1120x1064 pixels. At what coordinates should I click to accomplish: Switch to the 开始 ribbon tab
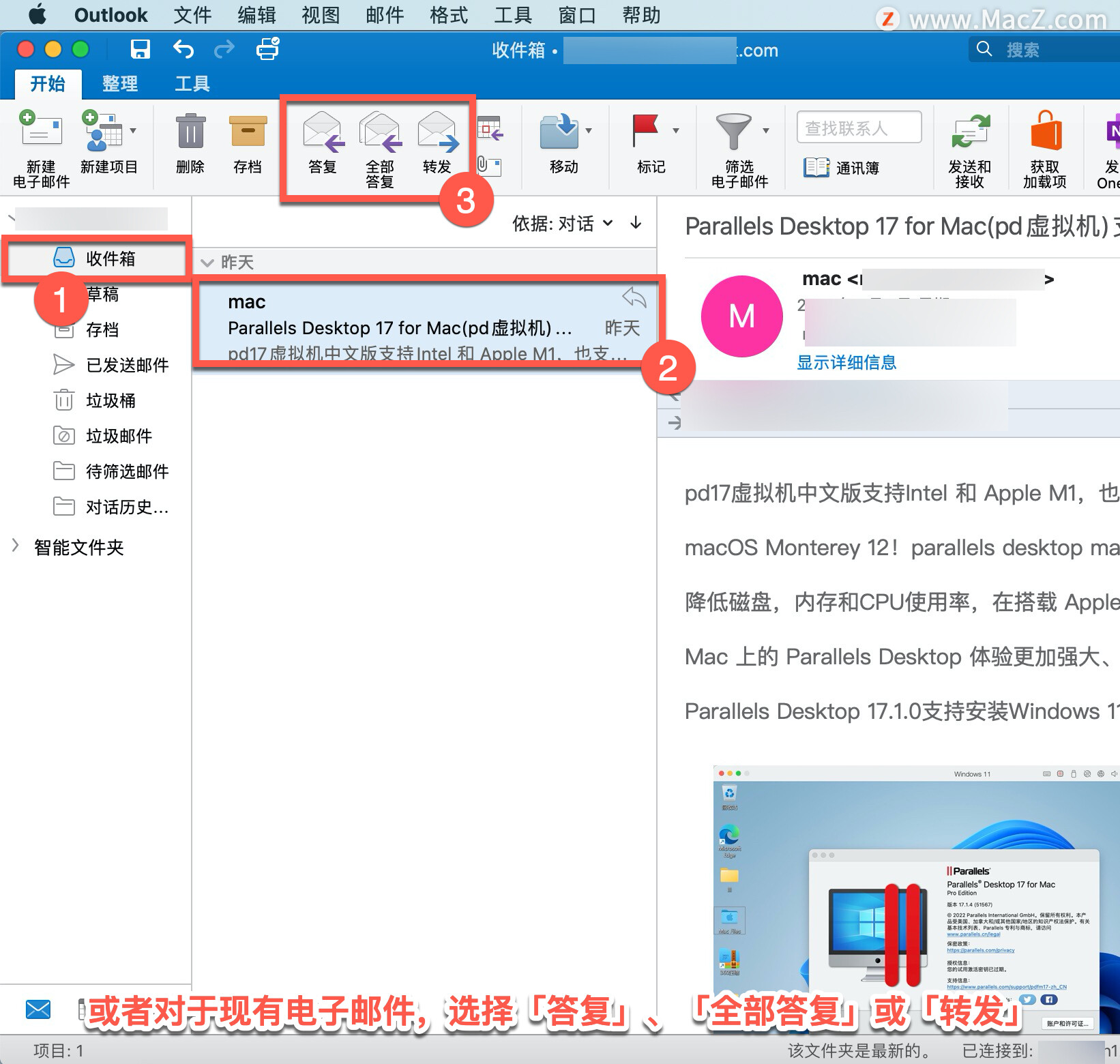48,83
